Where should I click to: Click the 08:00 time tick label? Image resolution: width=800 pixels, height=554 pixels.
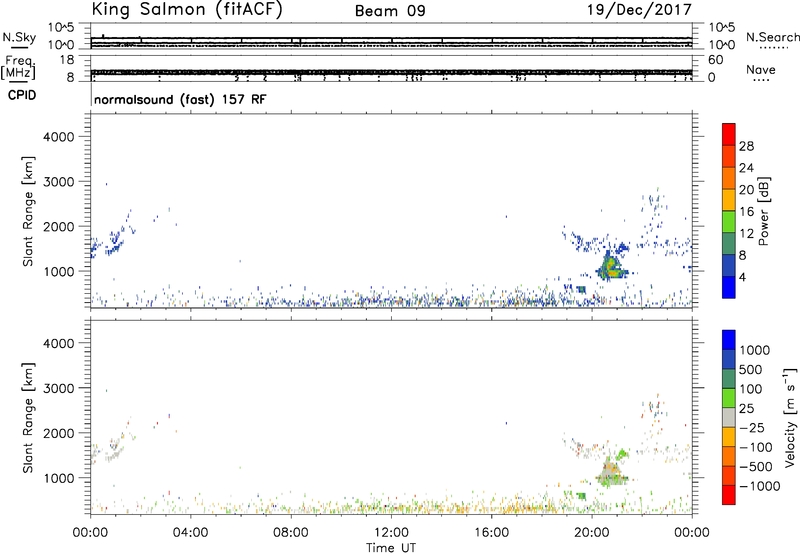click(x=291, y=533)
